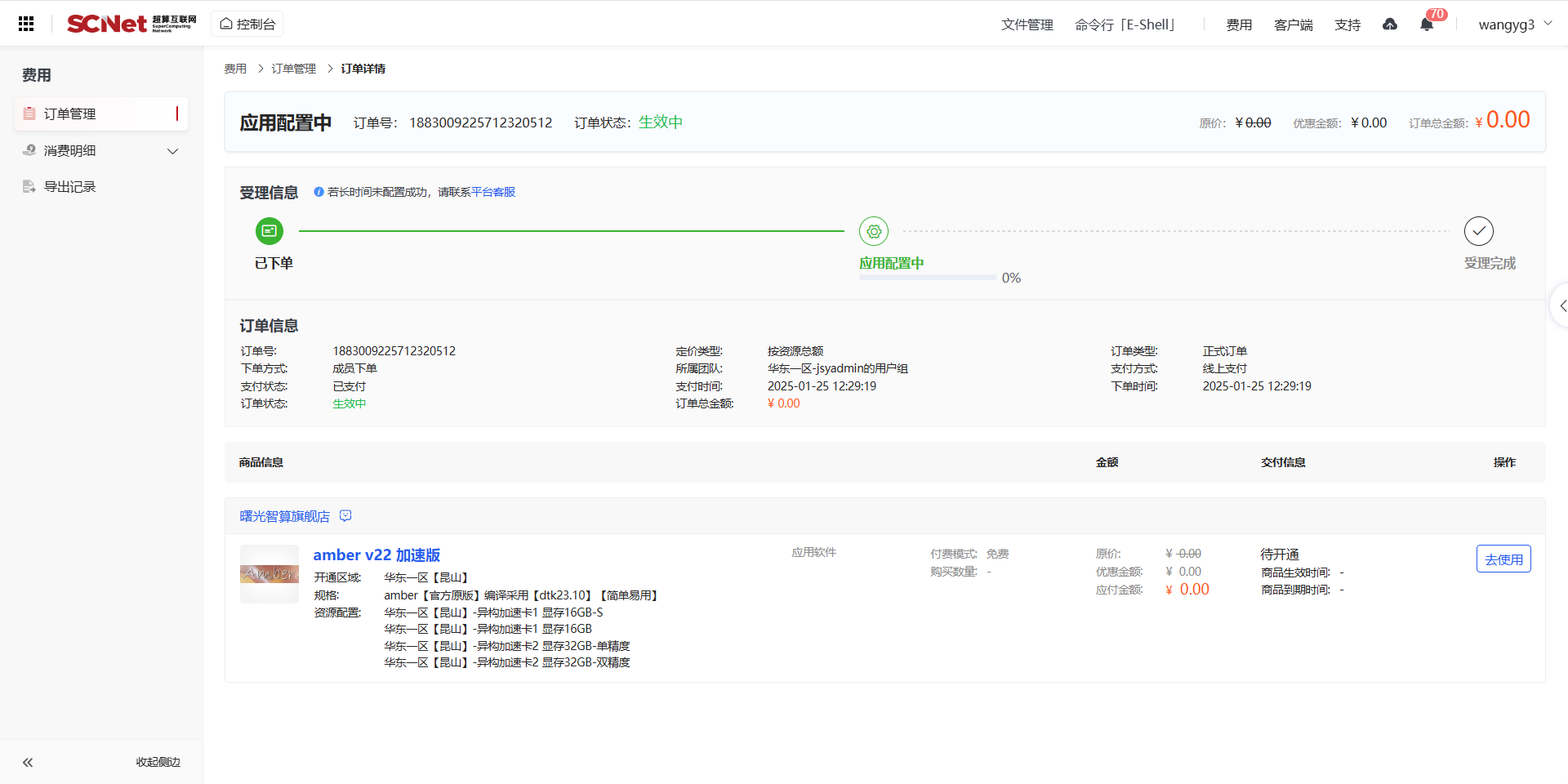Click the 消费明细 coins icon

pyautogui.click(x=29, y=150)
